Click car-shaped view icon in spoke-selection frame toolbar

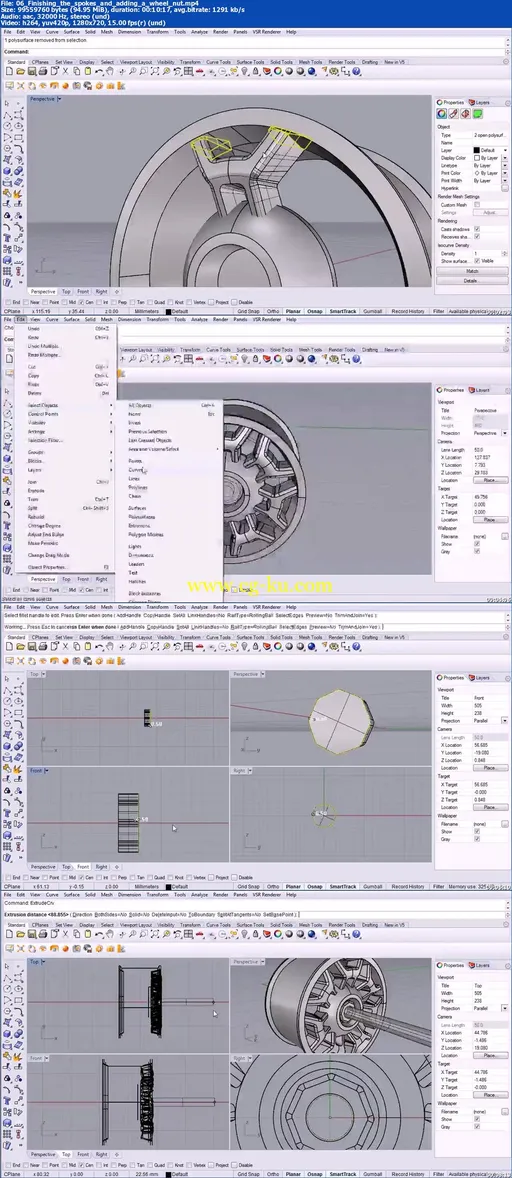pos(199,71)
